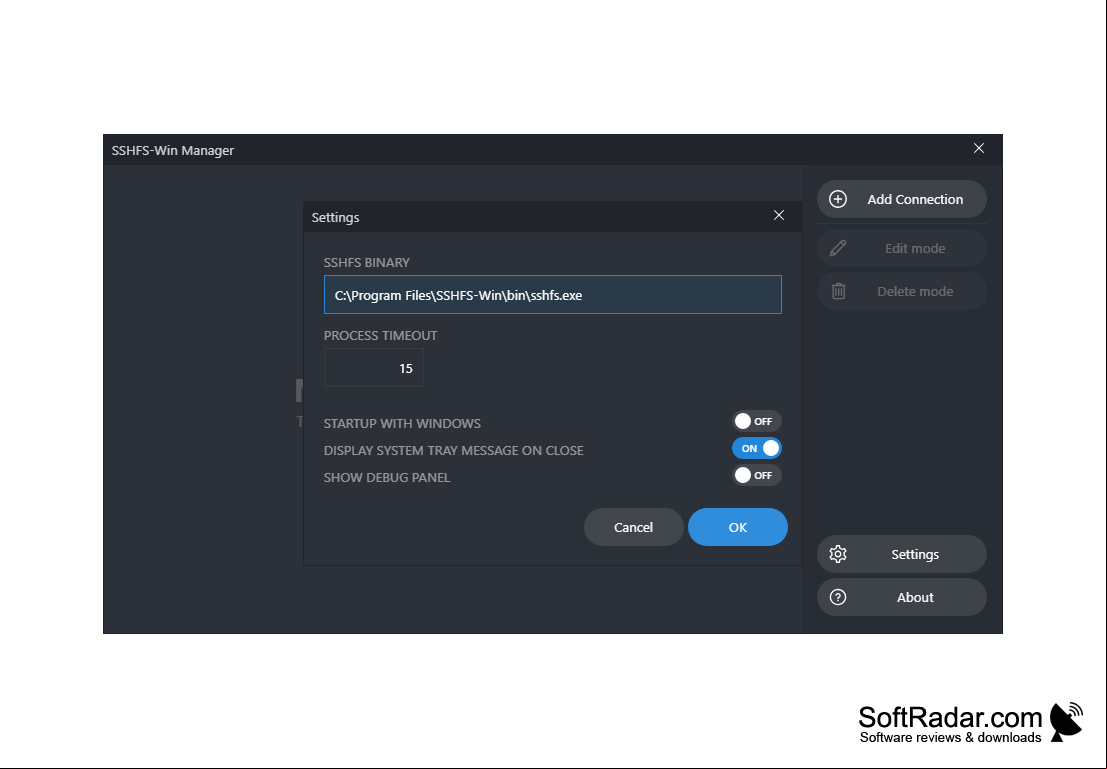Viewport: 1107px width, 769px height.
Task: Cancel the Settings dialog
Action: [633, 527]
